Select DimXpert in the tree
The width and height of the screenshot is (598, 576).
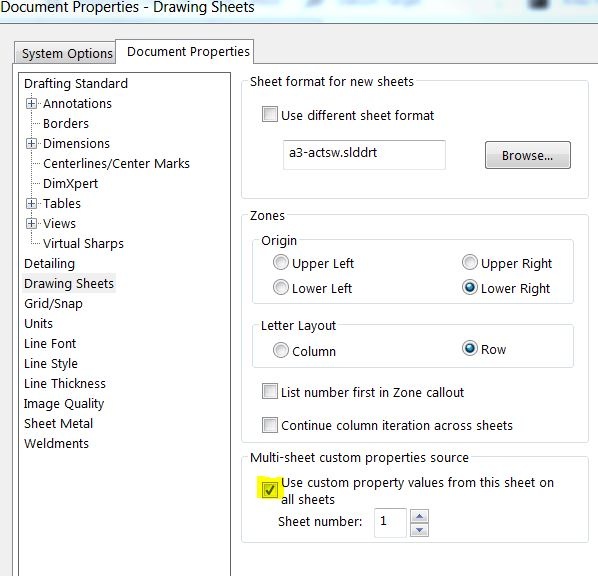(x=70, y=183)
